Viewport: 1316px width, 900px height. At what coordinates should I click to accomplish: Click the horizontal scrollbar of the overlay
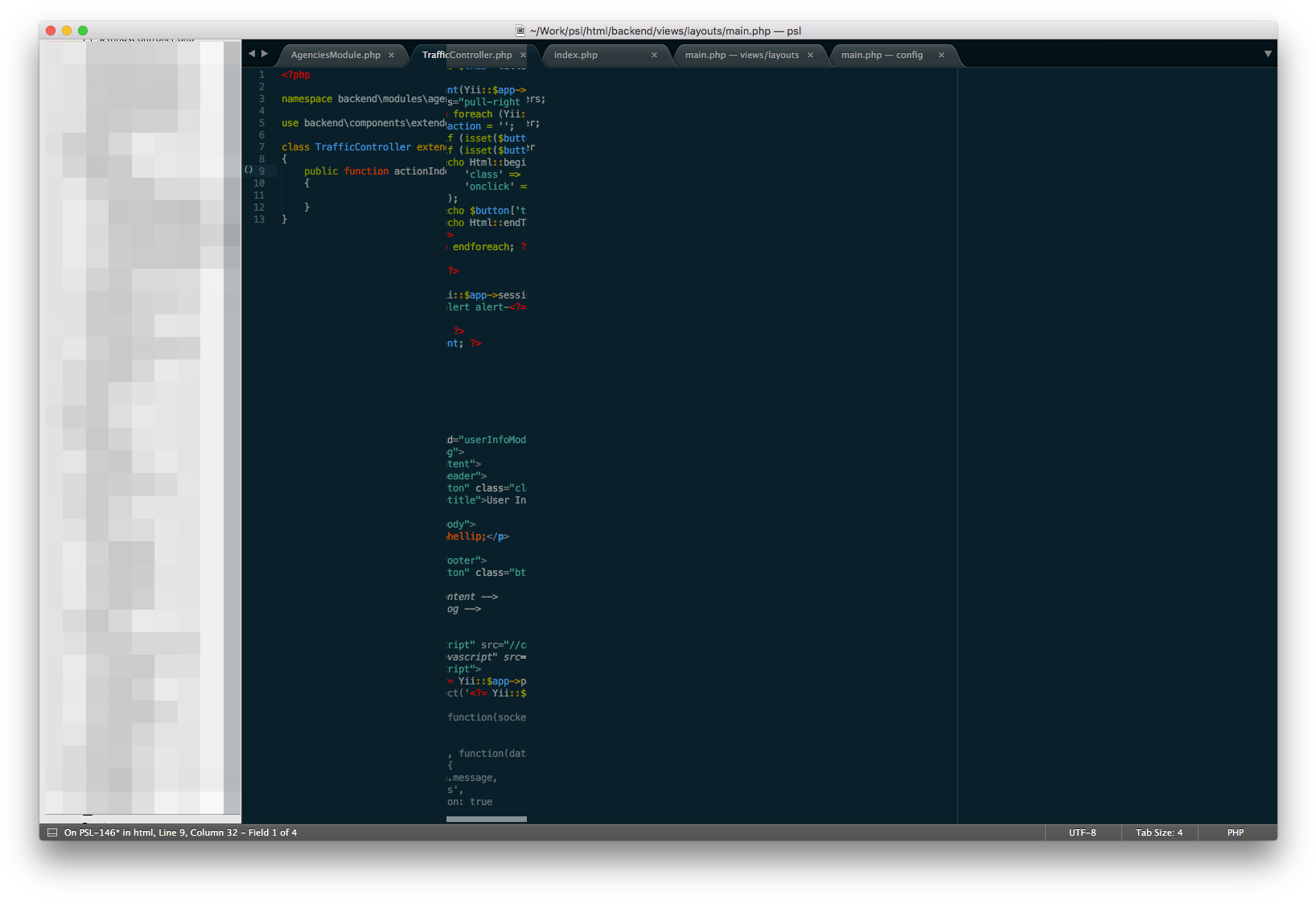coord(487,819)
